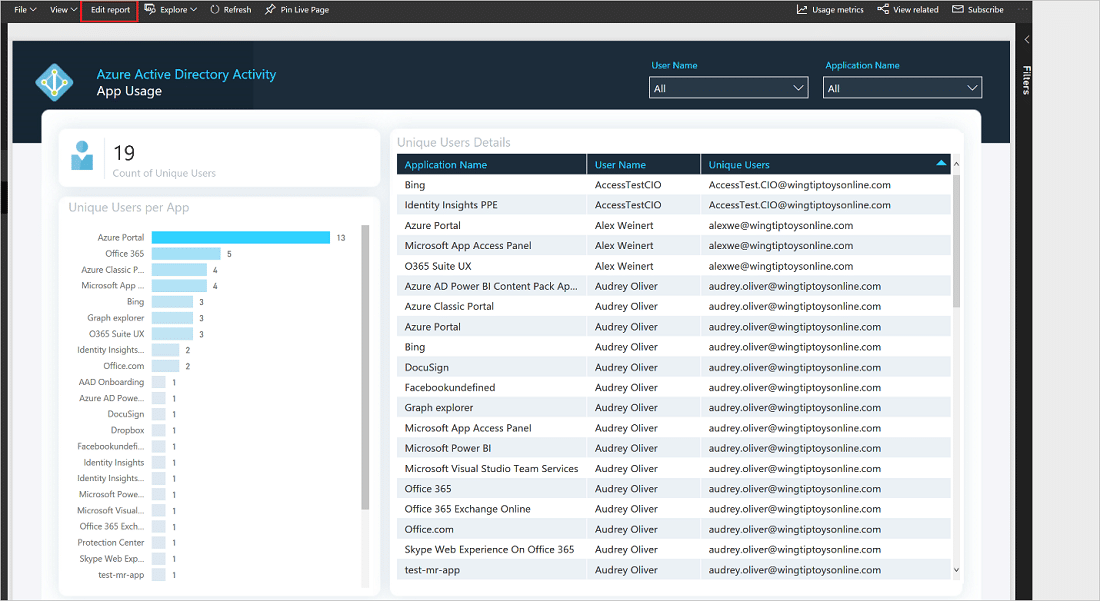Viewport: 1100px width, 601px height.
Task: Click the unique users person icon
Action: click(x=82, y=156)
